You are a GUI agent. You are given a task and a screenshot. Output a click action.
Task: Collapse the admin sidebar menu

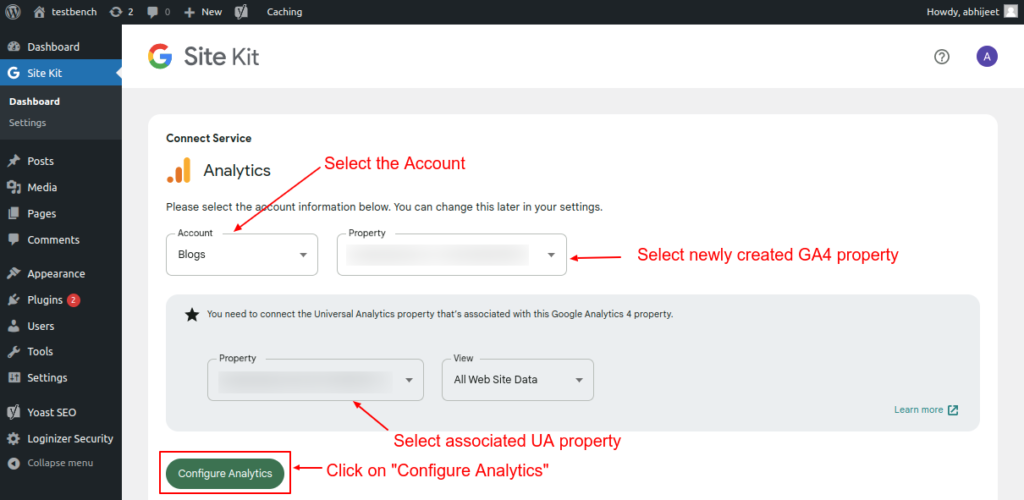[59, 463]
